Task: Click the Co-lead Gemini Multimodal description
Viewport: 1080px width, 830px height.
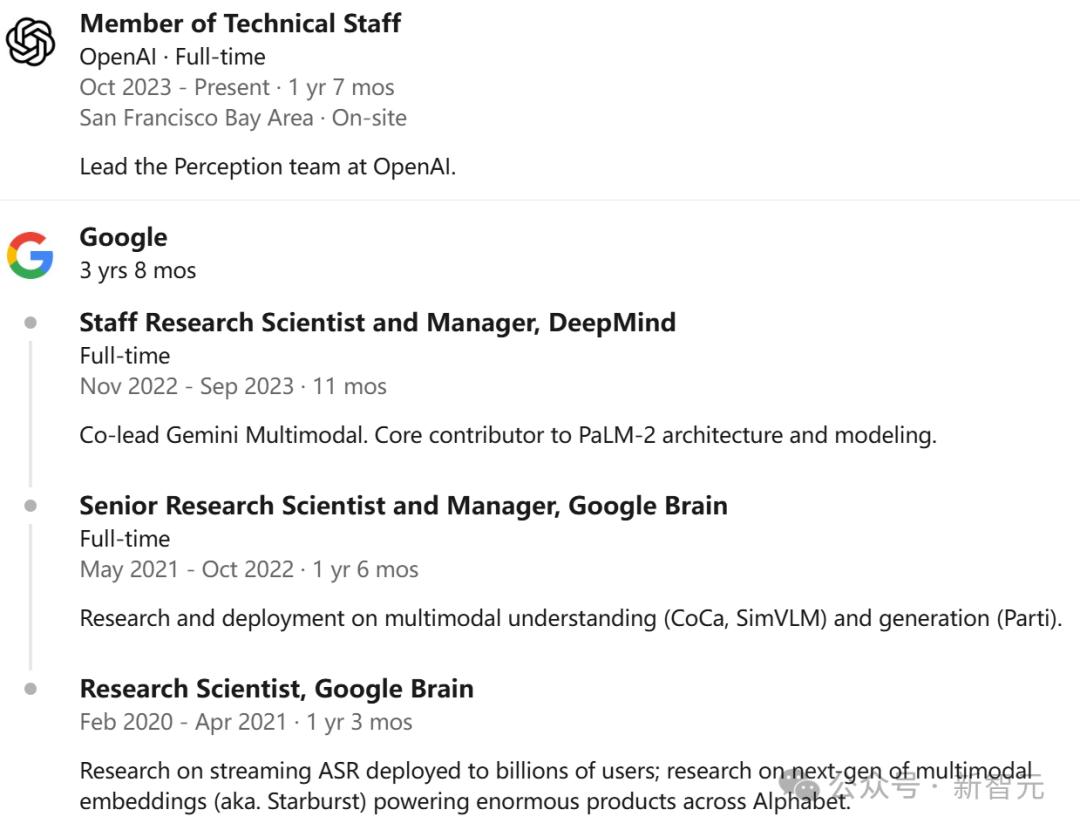Action: click(x=507, y=436)
